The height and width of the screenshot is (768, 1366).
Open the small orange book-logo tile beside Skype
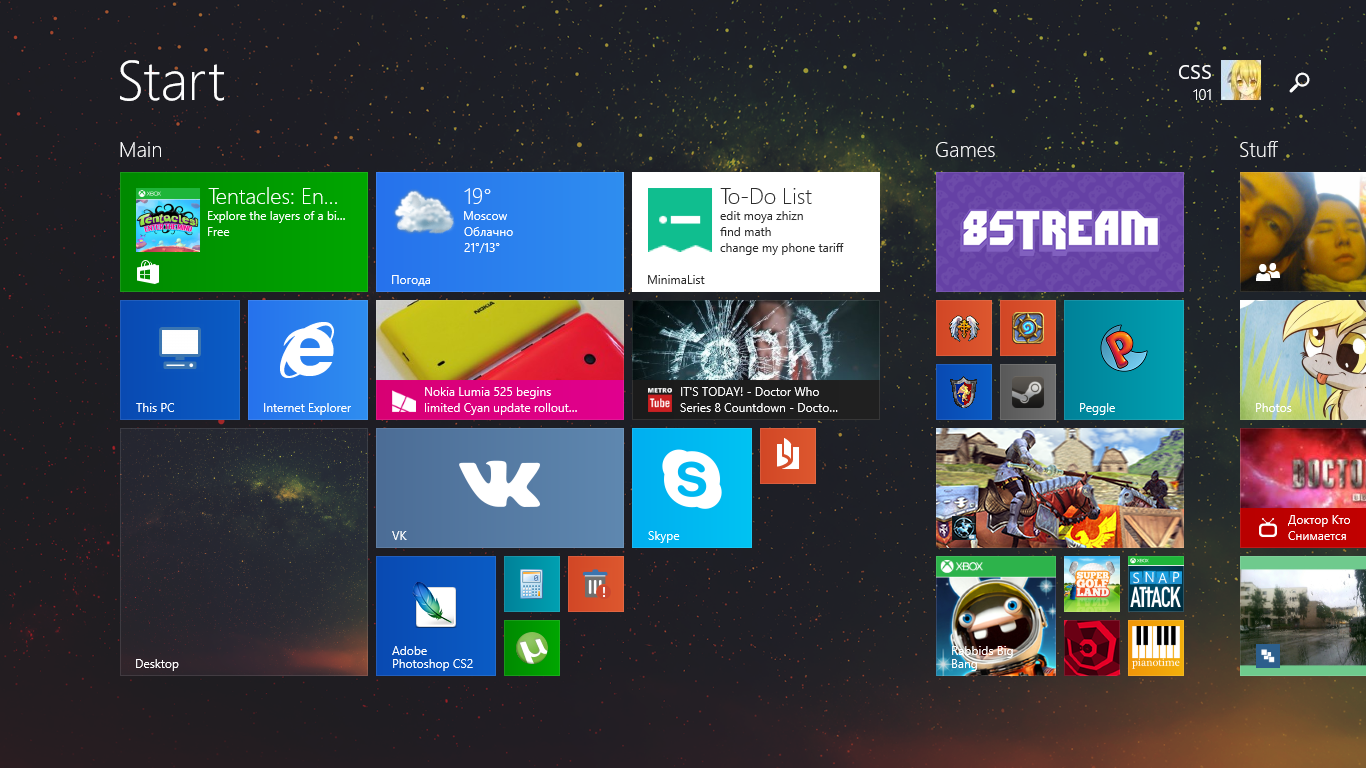tap(788, 456)
